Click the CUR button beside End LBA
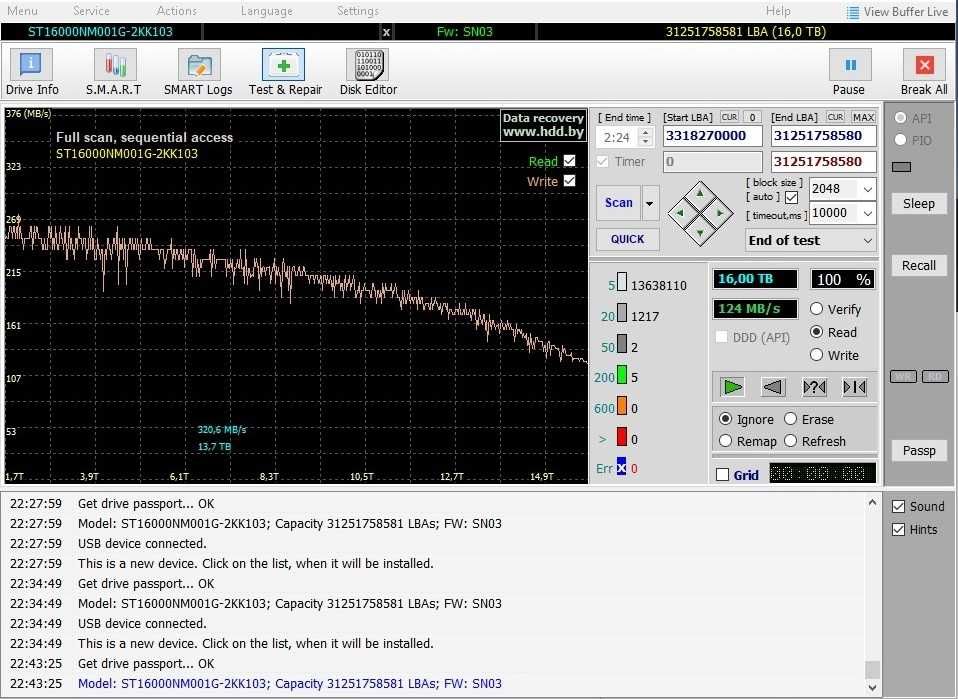 [x=835, y=117]
